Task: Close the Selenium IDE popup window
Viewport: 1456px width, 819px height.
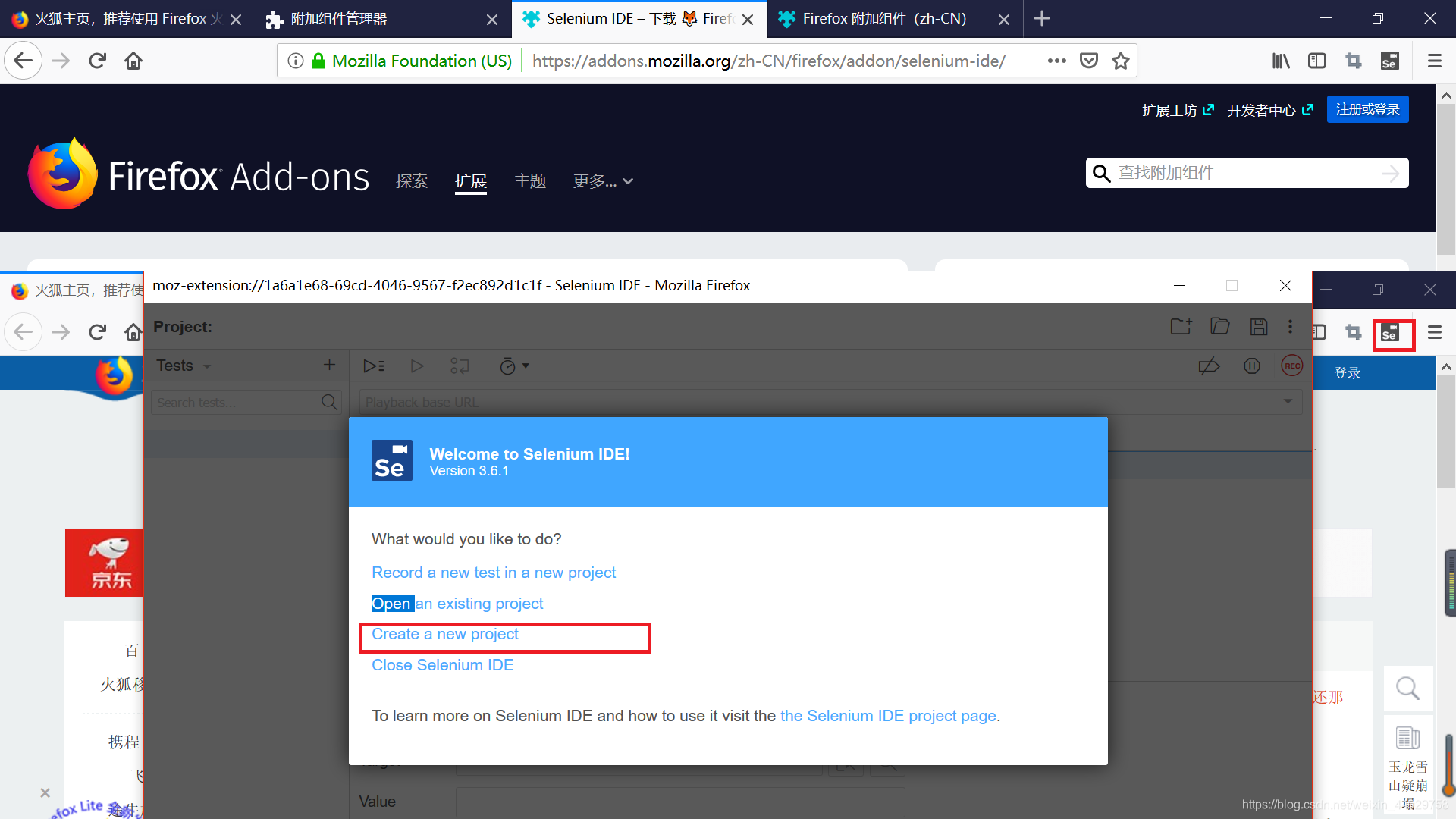Action: click(x=1285, y=286)
